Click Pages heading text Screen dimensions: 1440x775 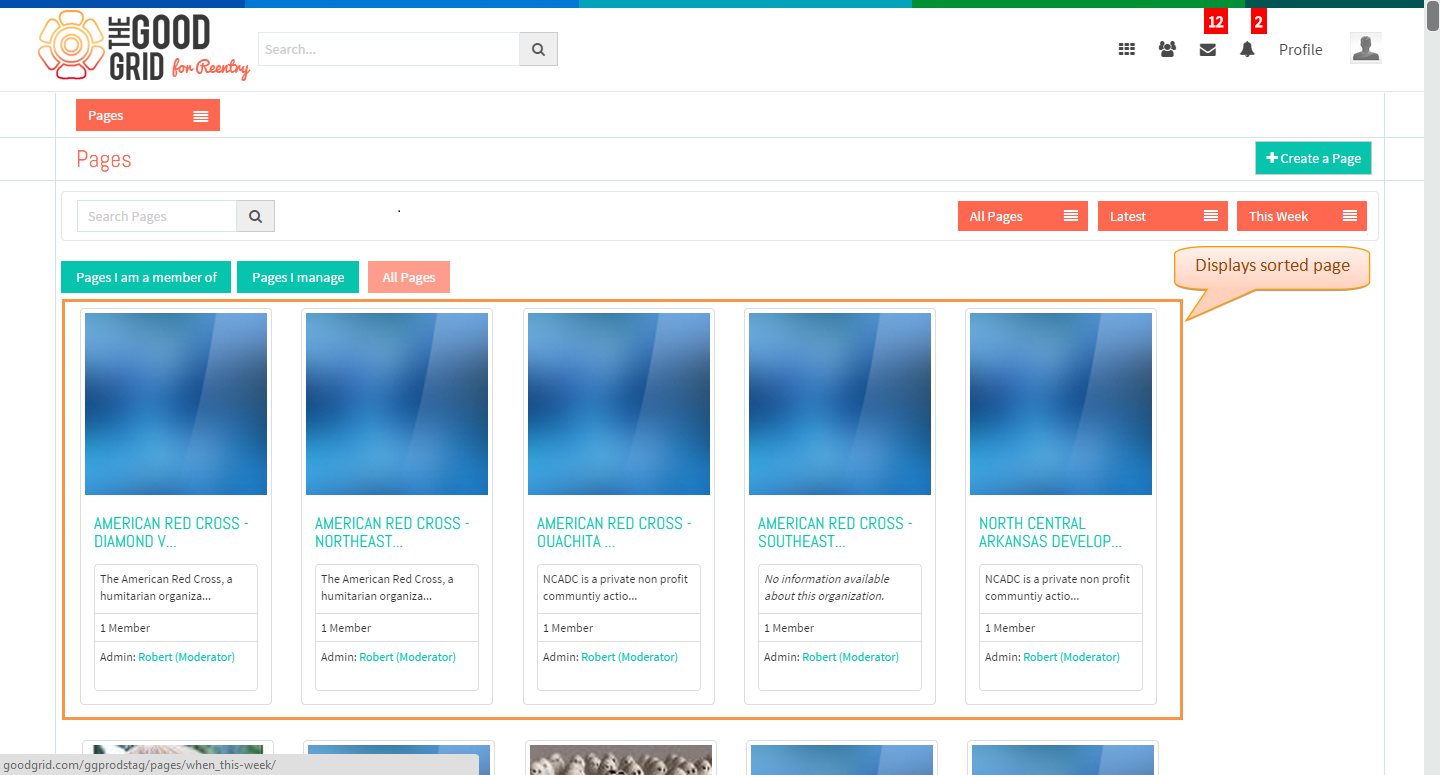click(104, 159)
